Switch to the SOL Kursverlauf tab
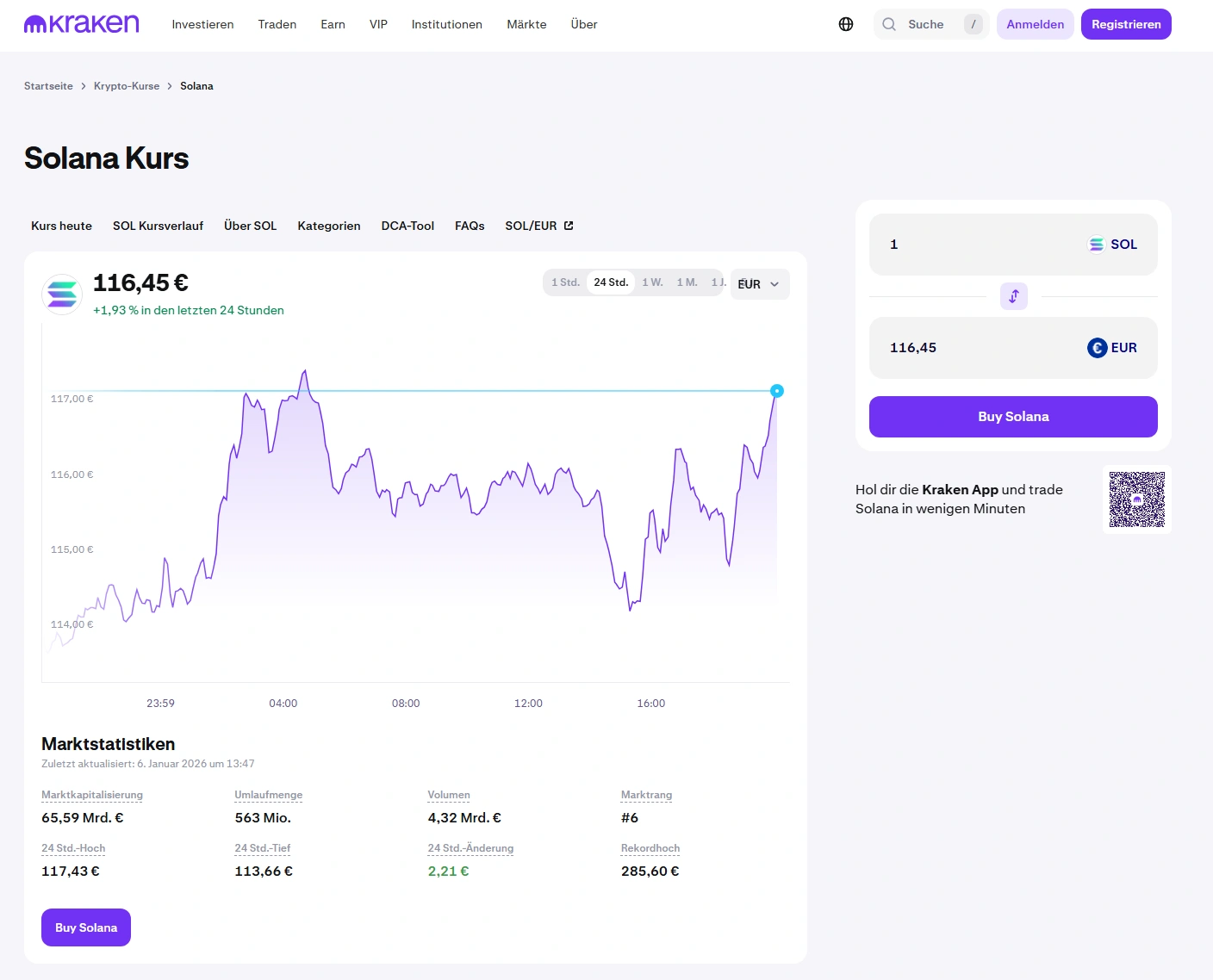Image resolution: width=1213 pixels, height=980 pixels. 158,226
